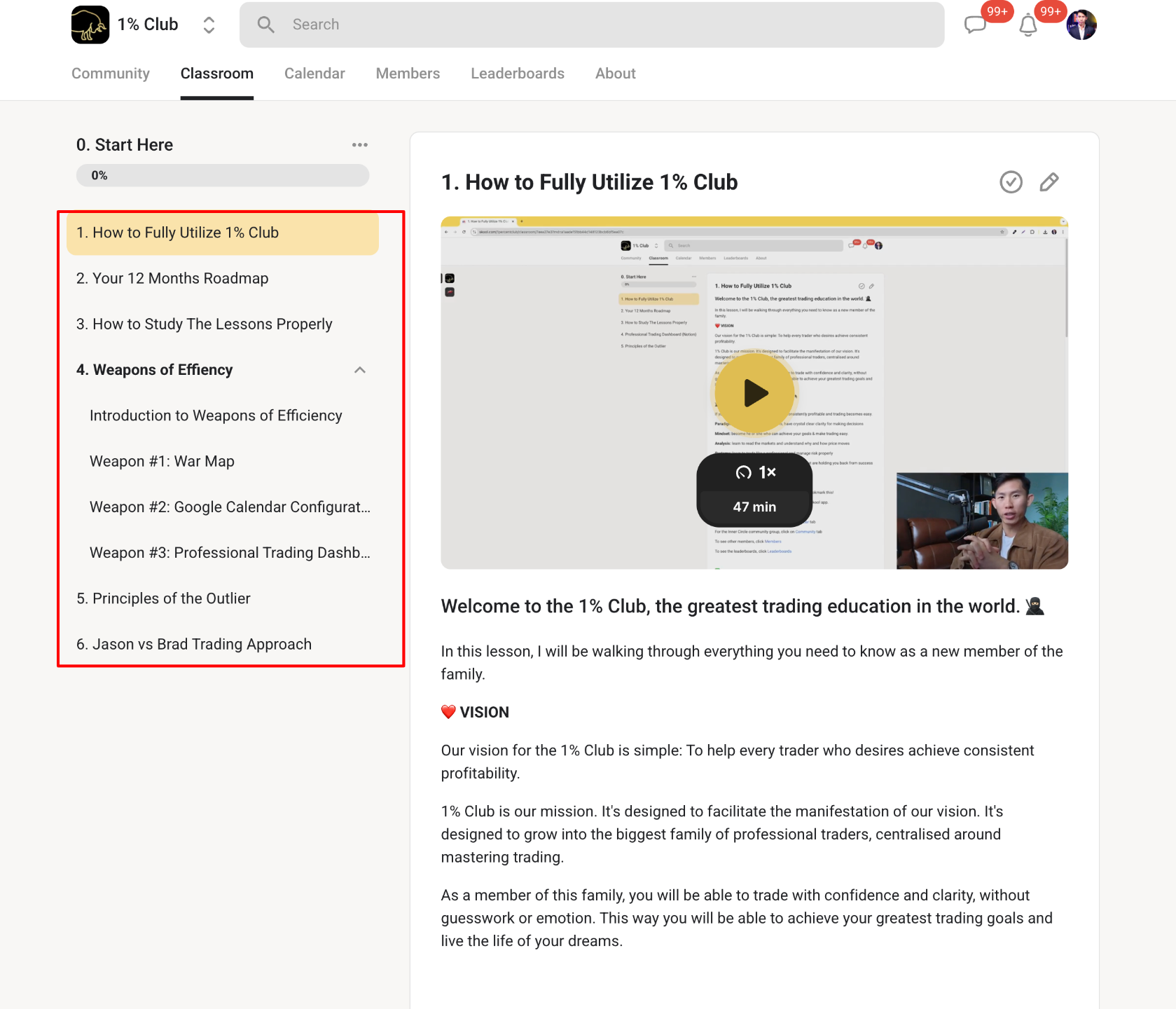Viewport: 1176px width, 1009px height.
Task: Click the 1% Club bull logo
Action: (x=90, y=25)
